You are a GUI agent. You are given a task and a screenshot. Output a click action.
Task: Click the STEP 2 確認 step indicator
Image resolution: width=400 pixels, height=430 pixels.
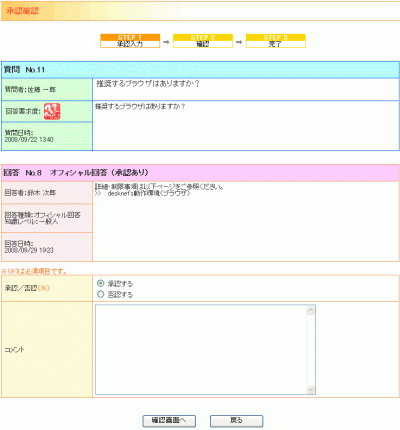203,41
